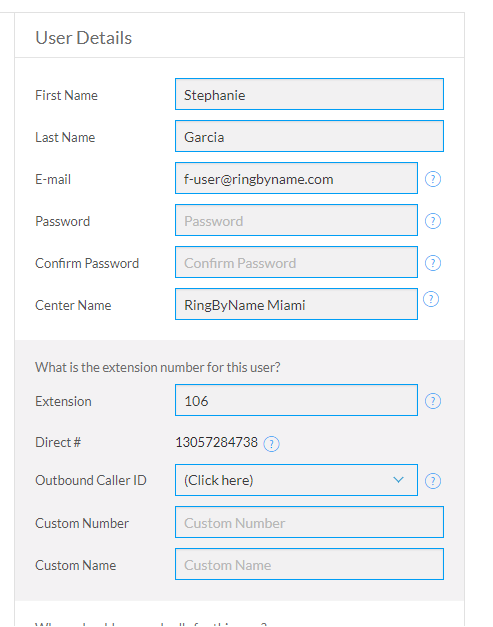Focus the Extension field showing 106

coord(296,400)
